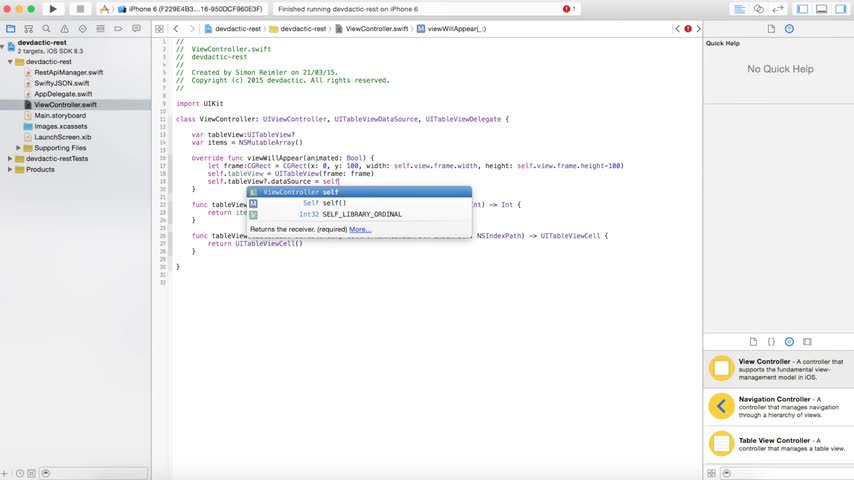Toggle the navigator panel visibility
The width and height of the screenshot is (854, 480).
point(802,9)
